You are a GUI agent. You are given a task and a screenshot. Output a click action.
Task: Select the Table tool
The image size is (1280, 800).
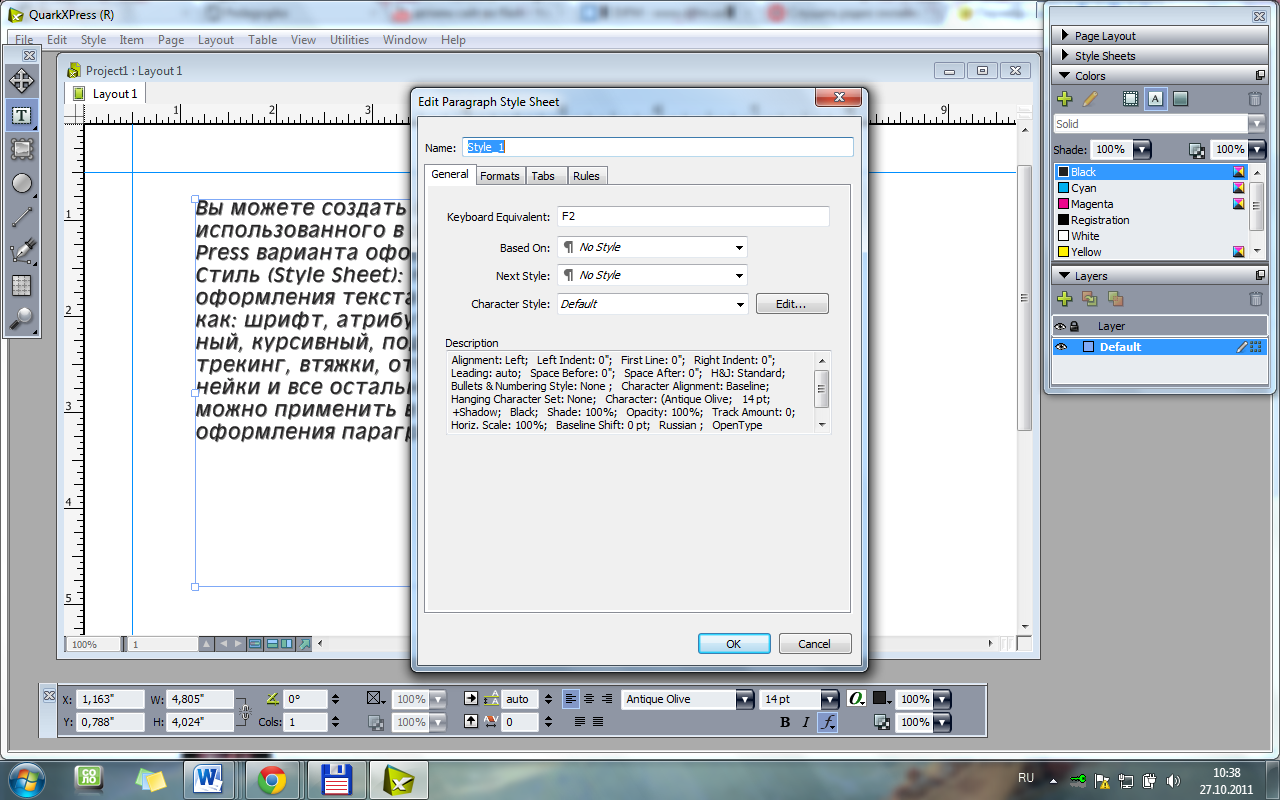(21, 285)
